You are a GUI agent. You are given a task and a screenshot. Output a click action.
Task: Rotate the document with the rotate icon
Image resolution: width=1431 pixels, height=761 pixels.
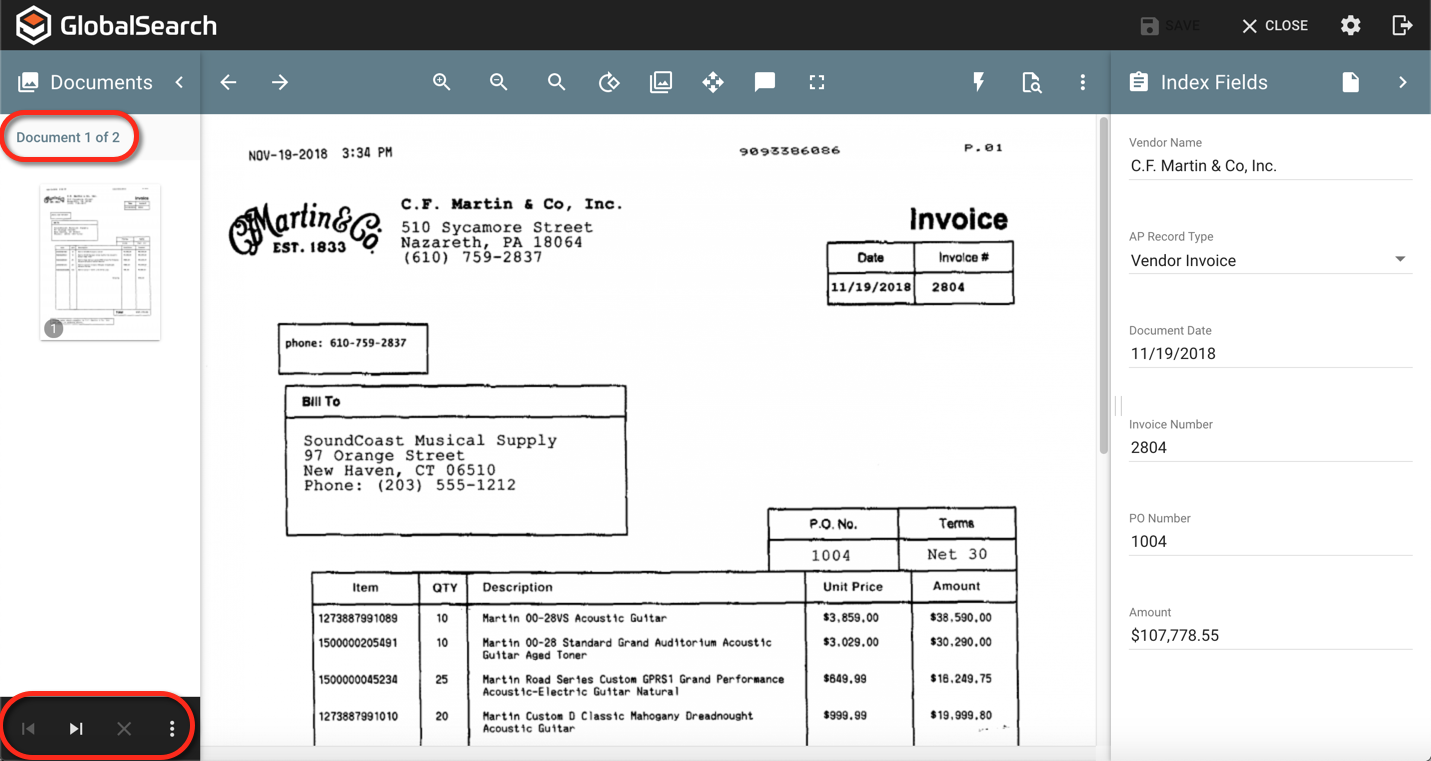pos(609,83)
